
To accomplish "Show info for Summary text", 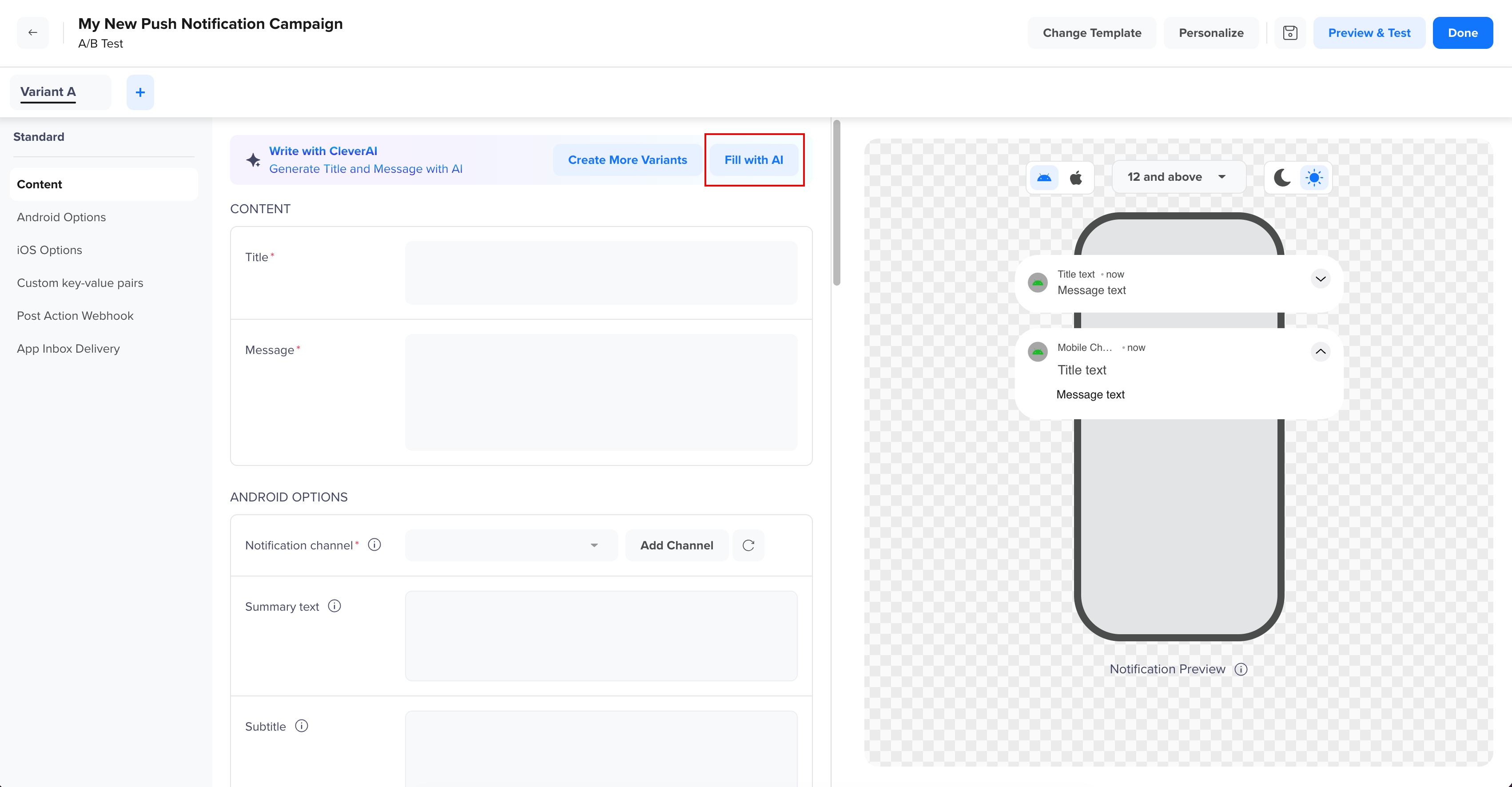I will pyautogui.click(x=334, y=606).
